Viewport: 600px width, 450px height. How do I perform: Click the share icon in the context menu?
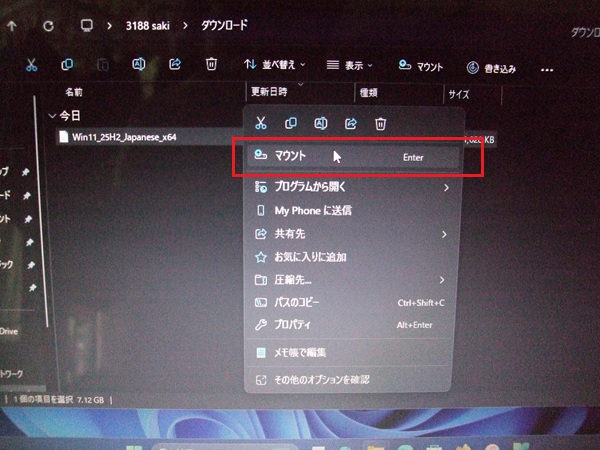click(x=351, y=123)
